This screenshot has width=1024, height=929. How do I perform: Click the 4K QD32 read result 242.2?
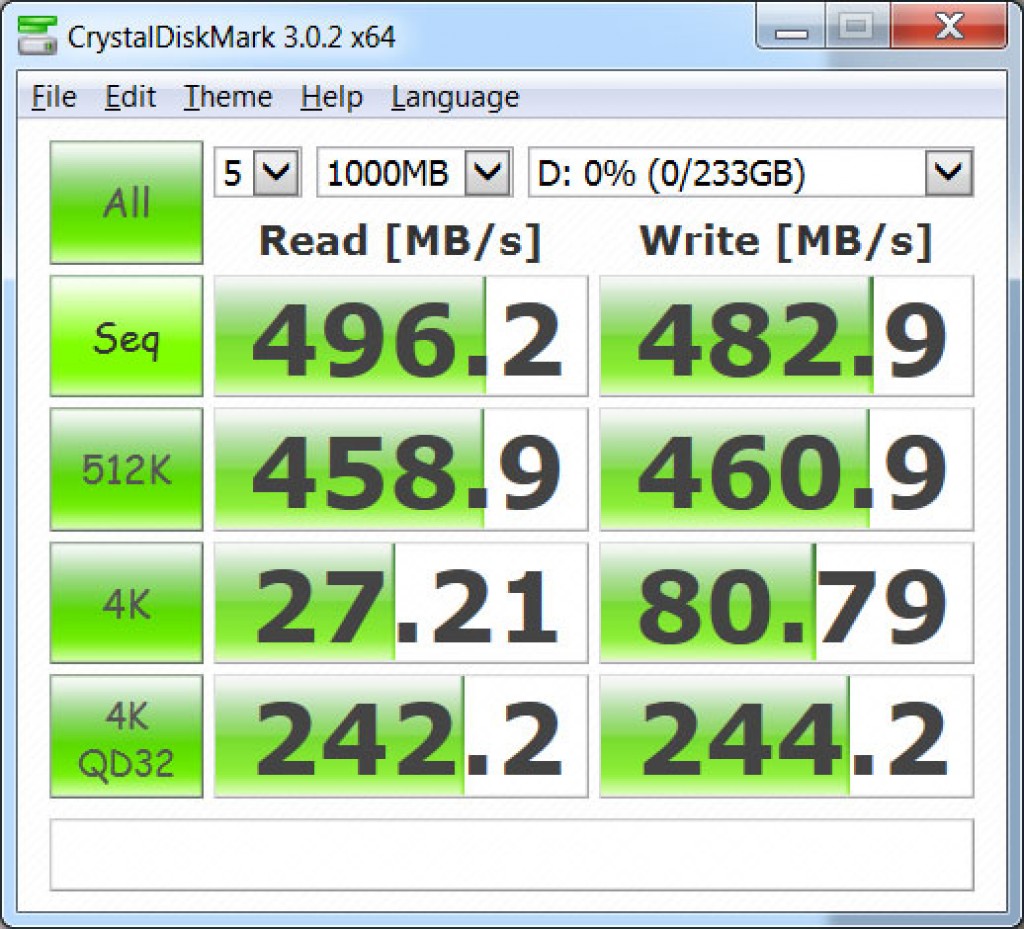tap(401, 736)
